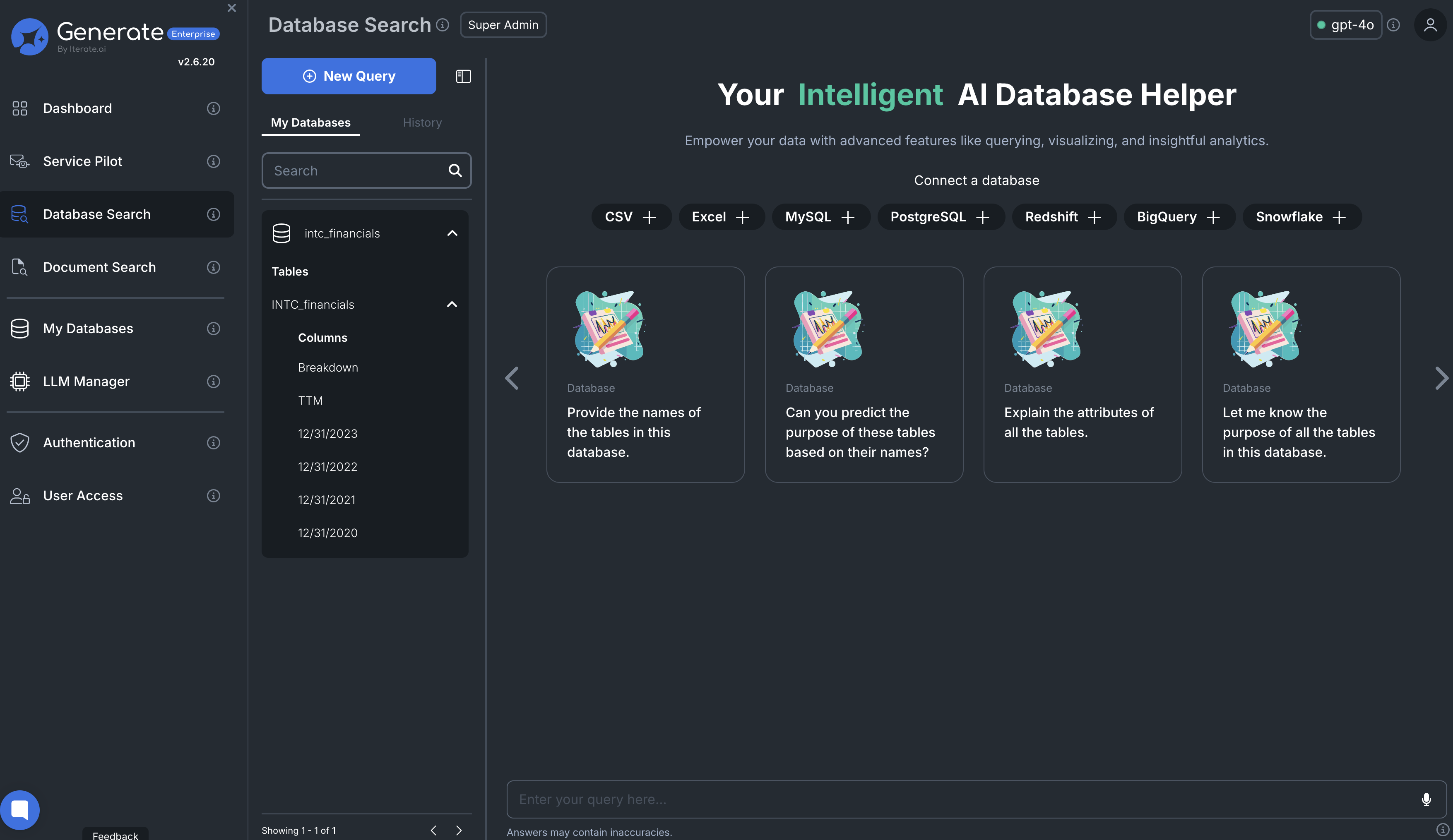Click the Generate logo icon
This screenshot has width=1453, height=840.
click(29, 36)
